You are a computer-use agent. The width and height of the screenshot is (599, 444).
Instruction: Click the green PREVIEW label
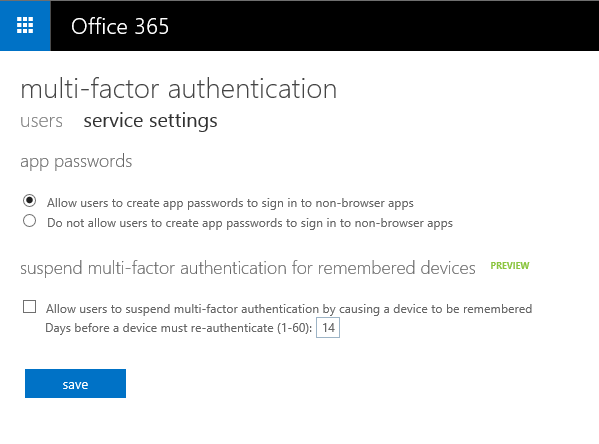pyautogui.click(x=510, y=266)
